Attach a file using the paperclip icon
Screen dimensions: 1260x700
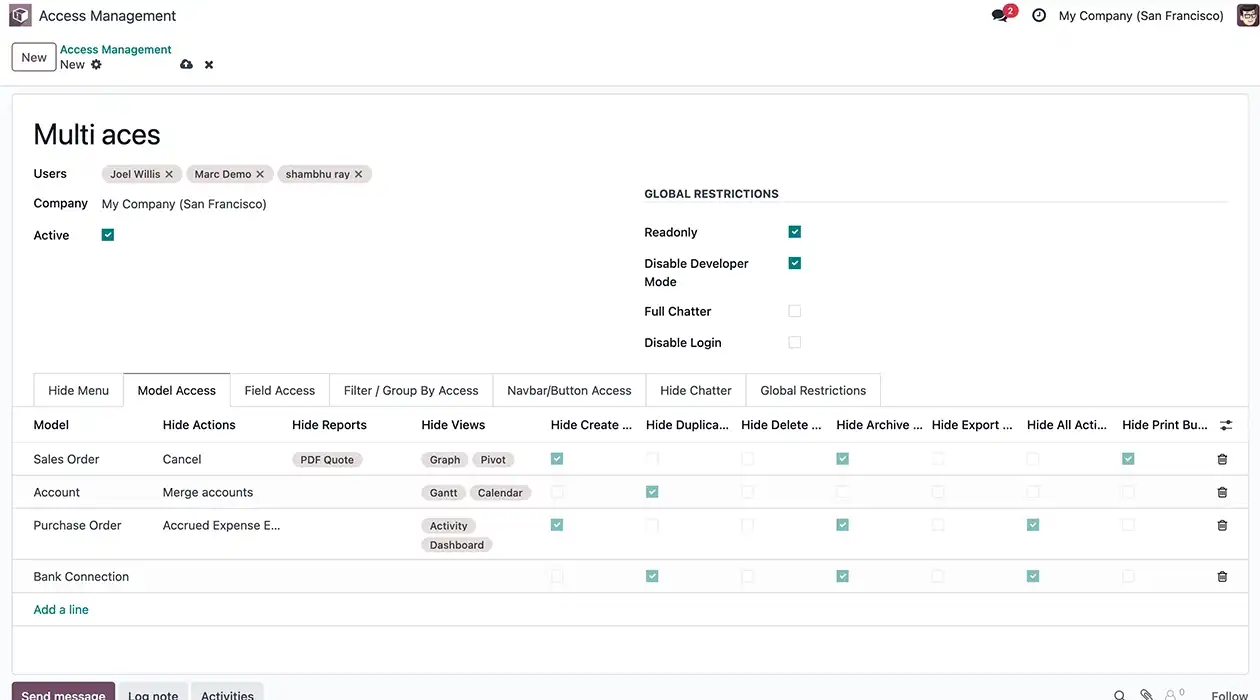(x=1145, y=694)
